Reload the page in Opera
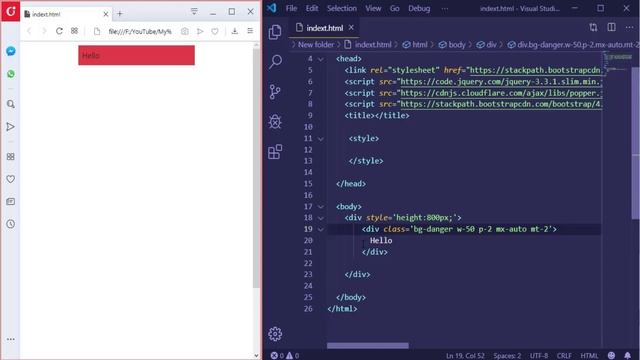Screen dimensions: 640x360 59,31
